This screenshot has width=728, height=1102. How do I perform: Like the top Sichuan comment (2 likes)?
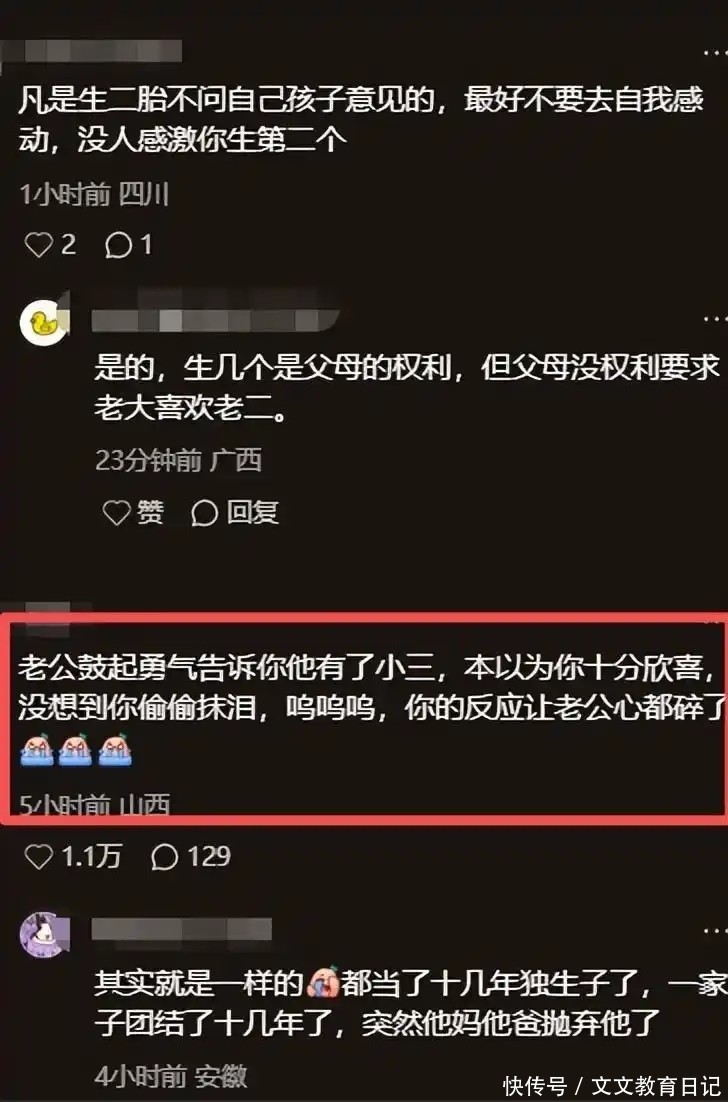50,245
